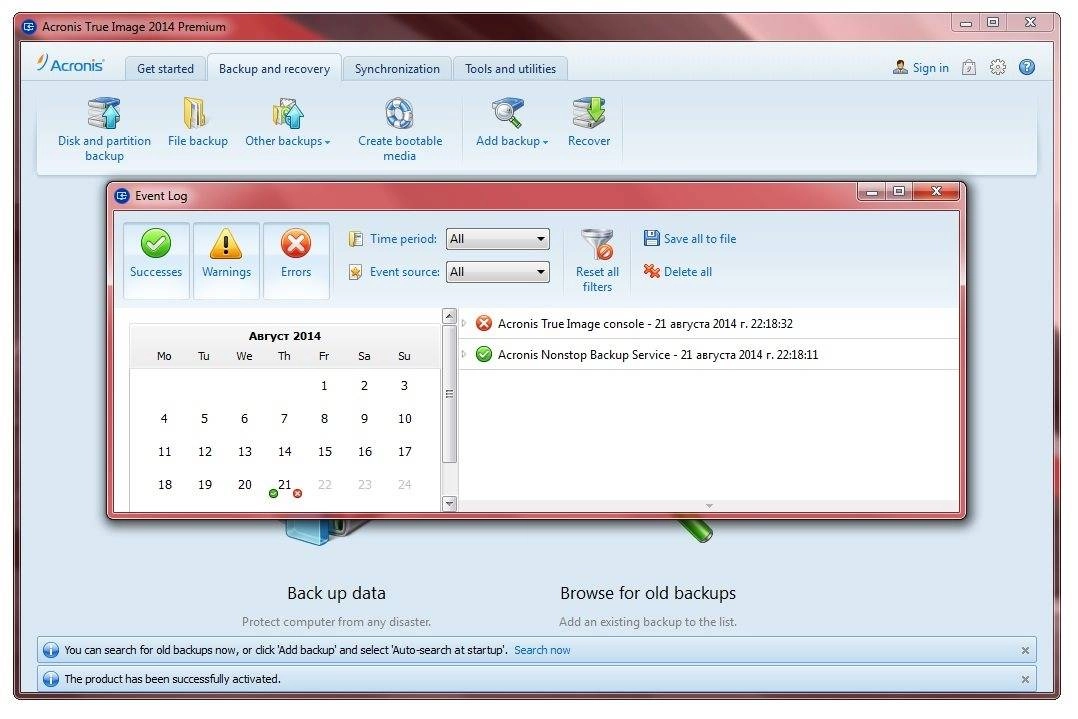Image resolution: width=1078 pixels, height=719 pixels.
Task: Select August 1 in the calendar
Action: point(324,386)
